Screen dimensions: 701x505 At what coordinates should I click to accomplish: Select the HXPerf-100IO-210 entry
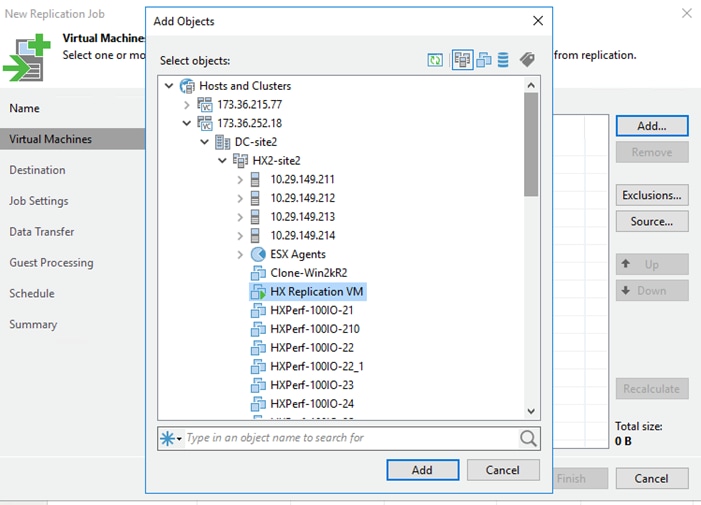pyautogui.click(x=315, y=329)
